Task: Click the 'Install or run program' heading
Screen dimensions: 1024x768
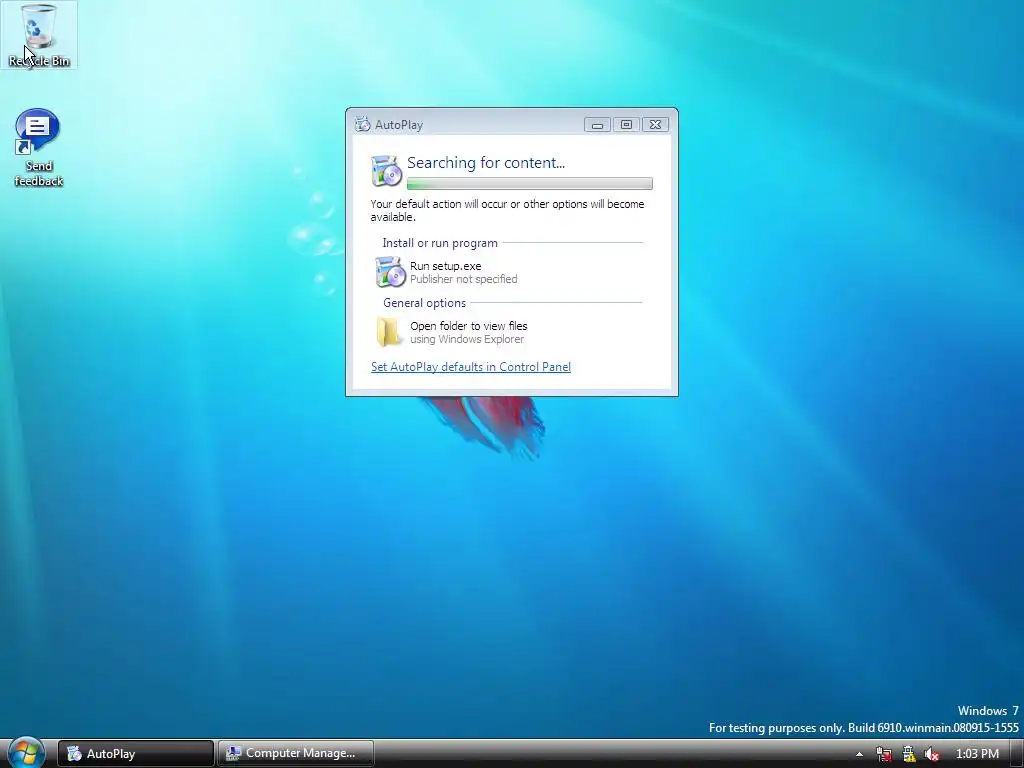Action: pos(440,243)
